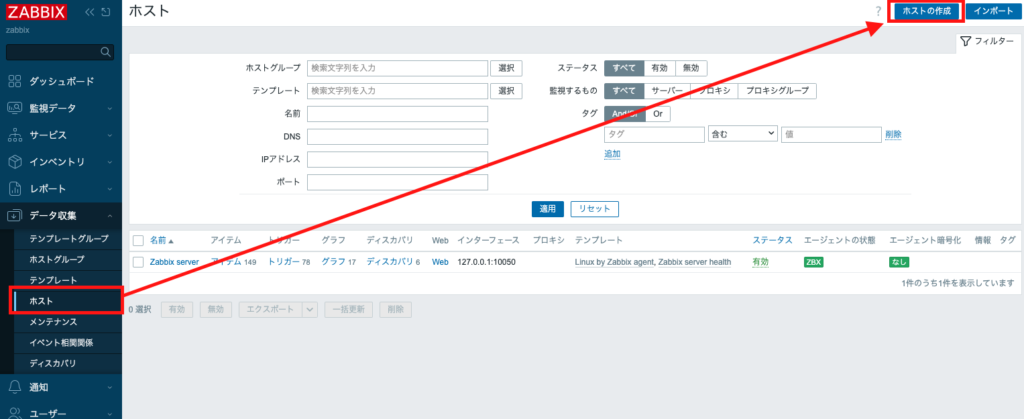The width and height of the screenshot is (1024, 419).
Task: Set monitored-by filter to サーバー
Action: coord(667,91)
